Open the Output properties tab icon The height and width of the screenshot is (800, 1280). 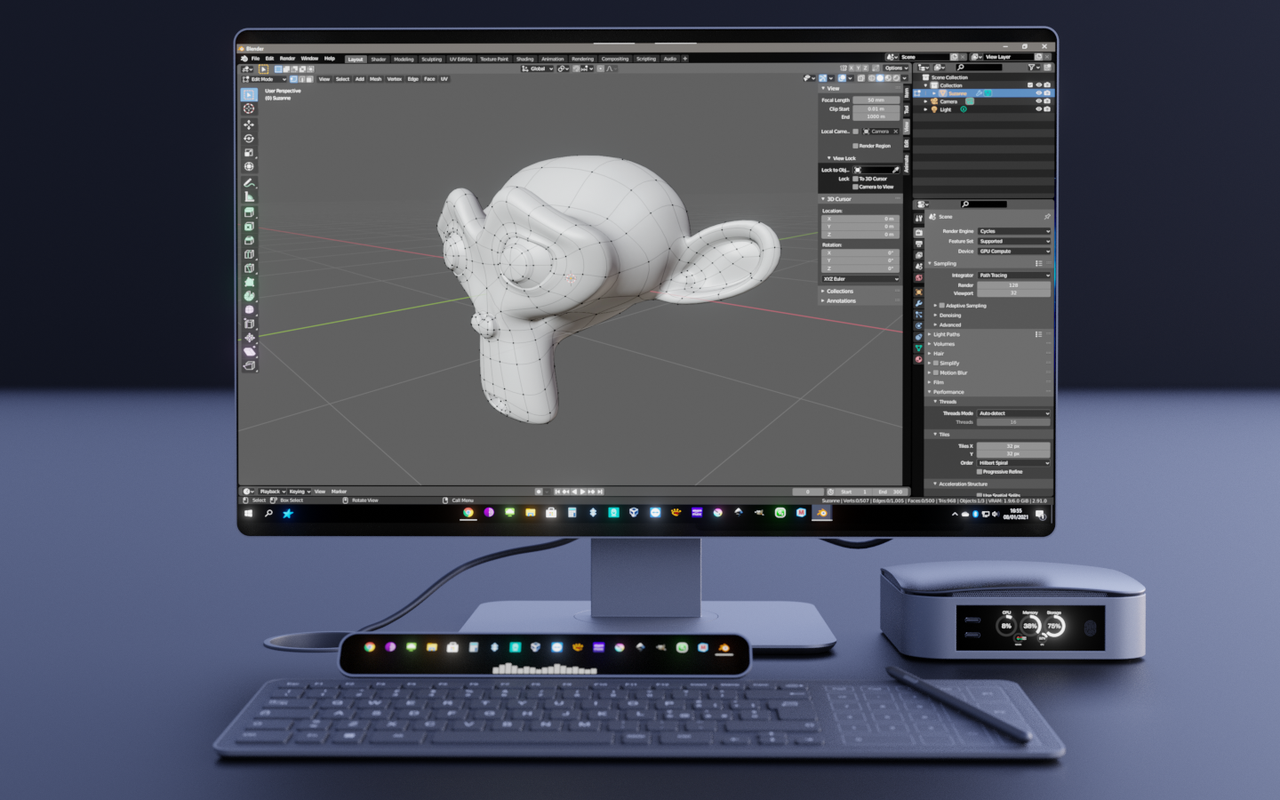point(919,244)
